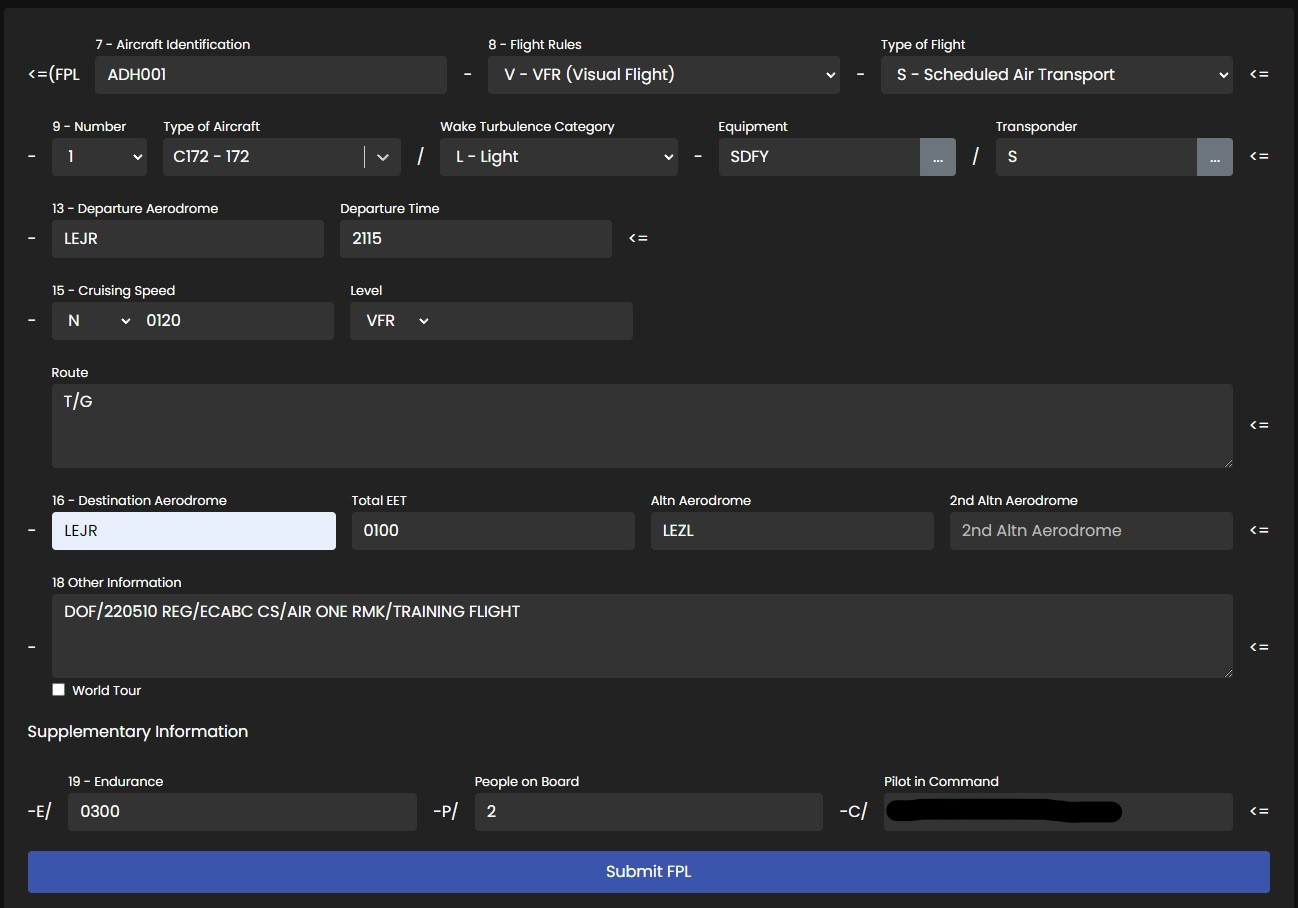The width and height of the screenshot is (1298, 908).
Task: Edit the Route text area
Action: pos(642,426)
